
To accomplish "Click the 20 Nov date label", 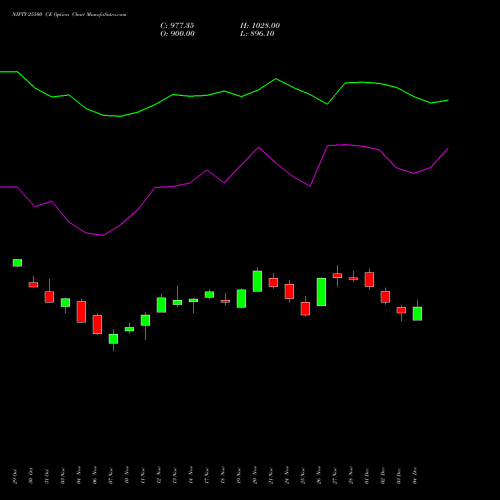I will pyautogui.click(x=255, y=476).
